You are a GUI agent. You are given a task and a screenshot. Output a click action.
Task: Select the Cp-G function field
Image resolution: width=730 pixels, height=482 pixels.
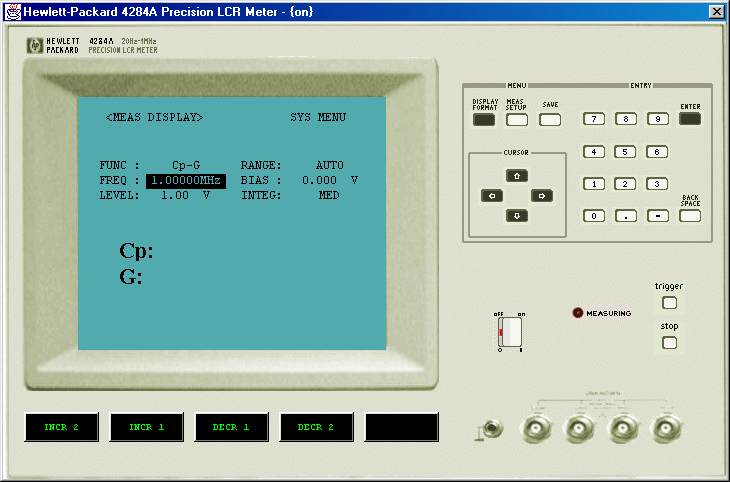click(186, 165)
